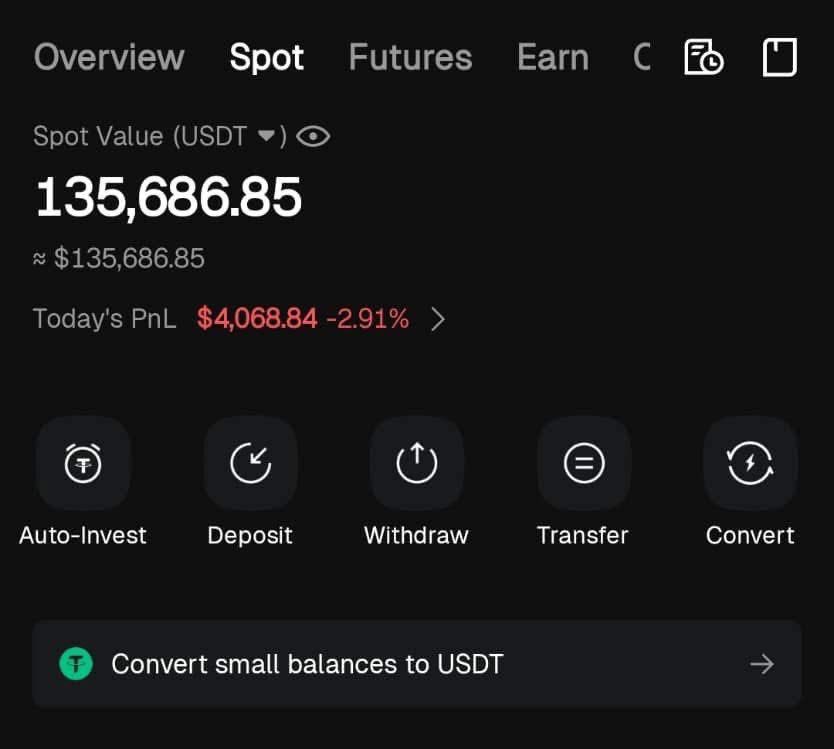Open the notebook icon at top right

pyautogui.click(x=779, y=58)
